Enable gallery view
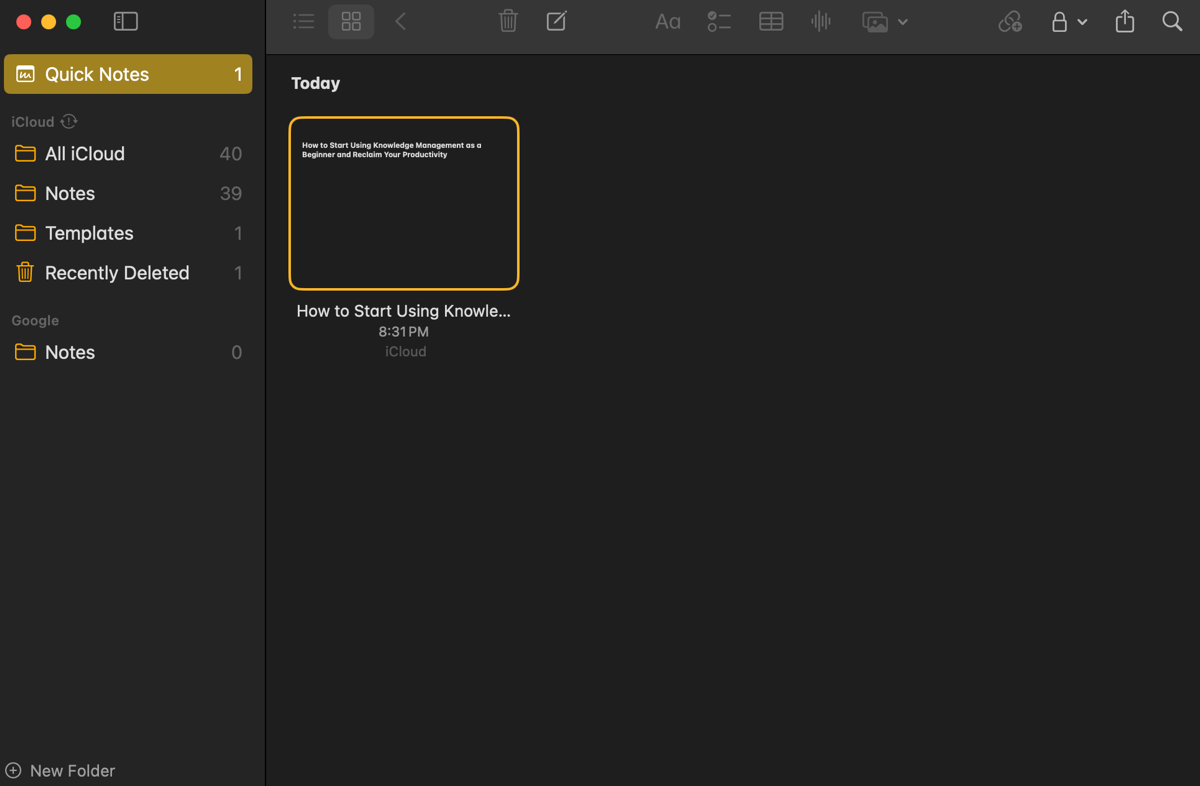 350,20
